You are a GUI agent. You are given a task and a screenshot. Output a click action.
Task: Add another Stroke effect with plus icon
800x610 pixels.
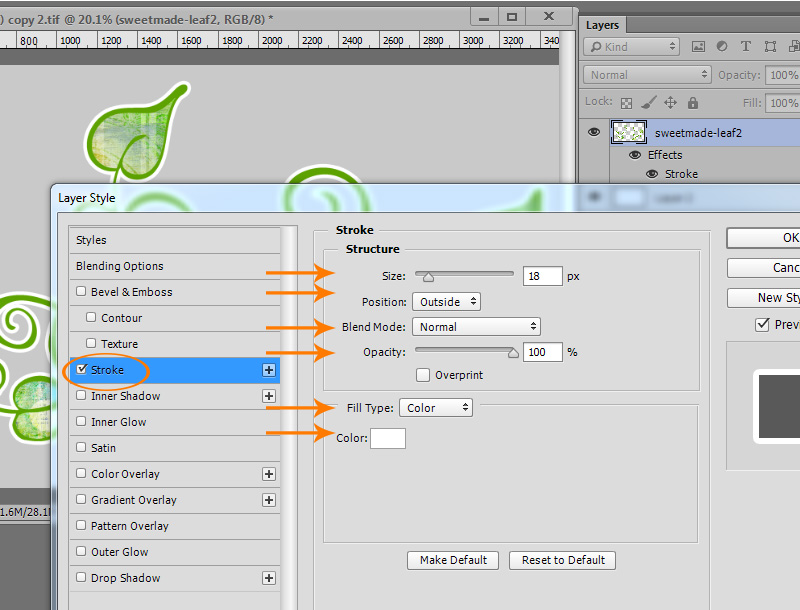[x=269, y=370]
